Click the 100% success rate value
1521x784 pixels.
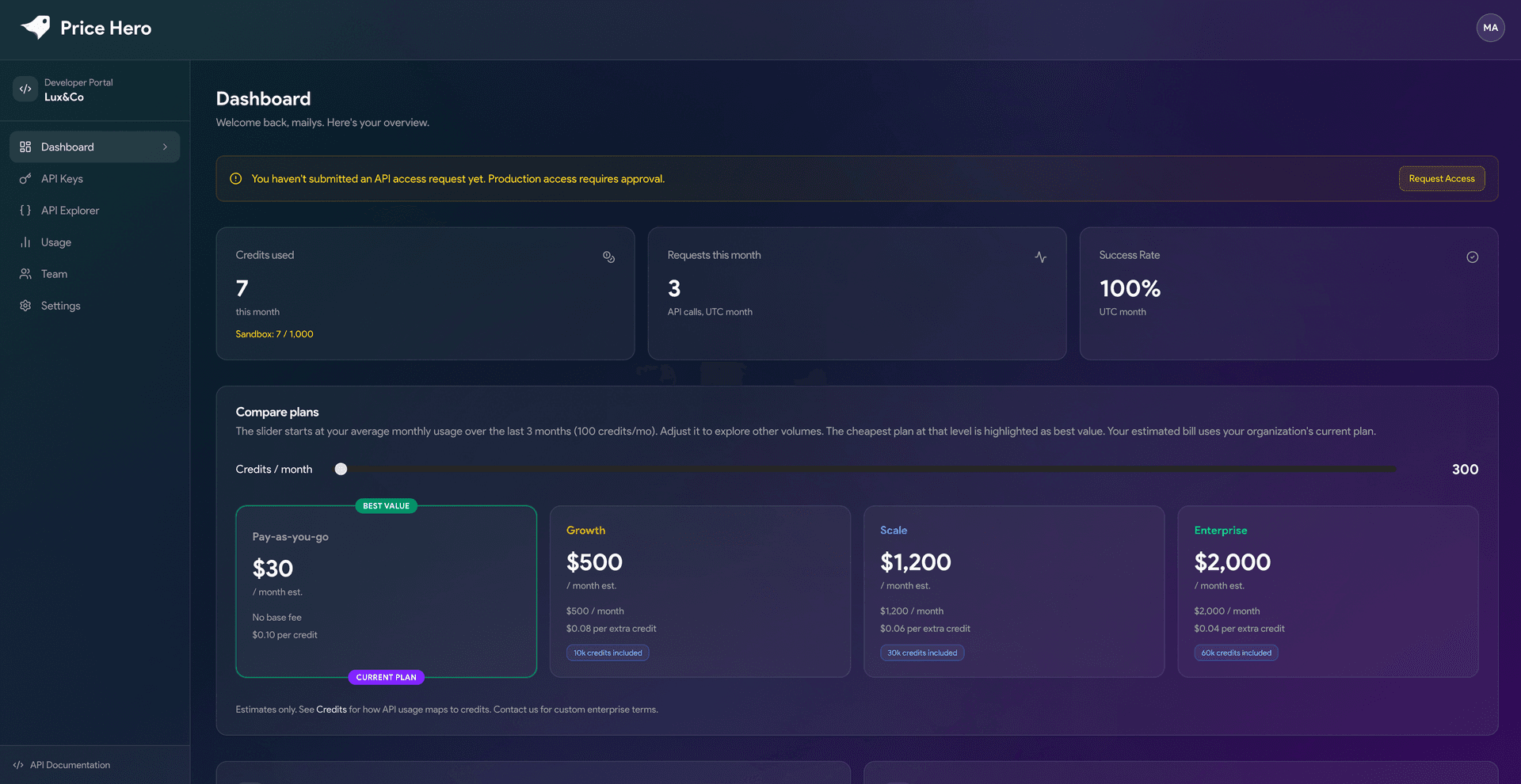point(1130,288)
